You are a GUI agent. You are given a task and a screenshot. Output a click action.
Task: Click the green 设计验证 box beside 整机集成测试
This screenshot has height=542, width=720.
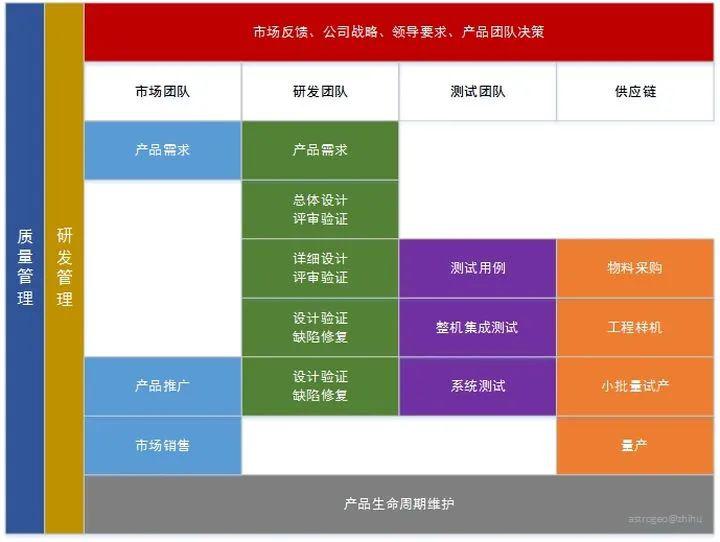320,327
